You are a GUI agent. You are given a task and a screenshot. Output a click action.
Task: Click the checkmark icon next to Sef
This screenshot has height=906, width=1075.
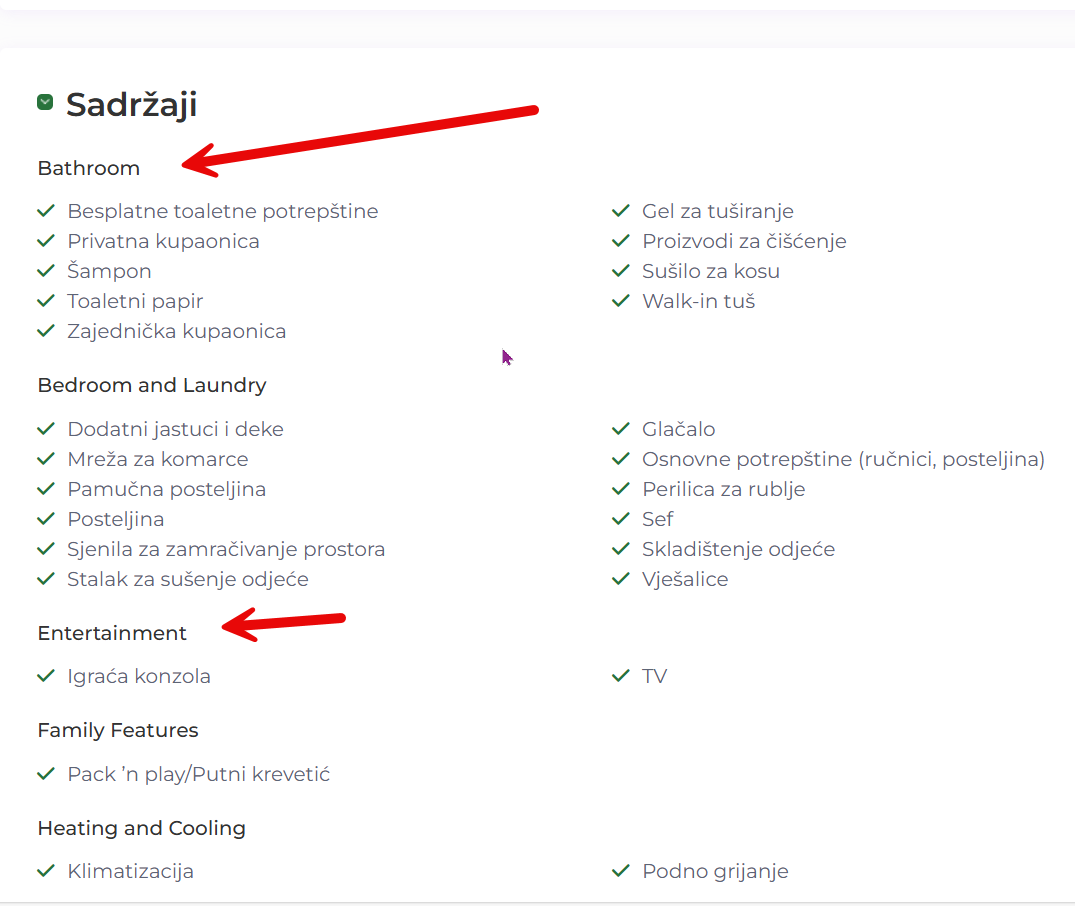[x=620, y=519]
